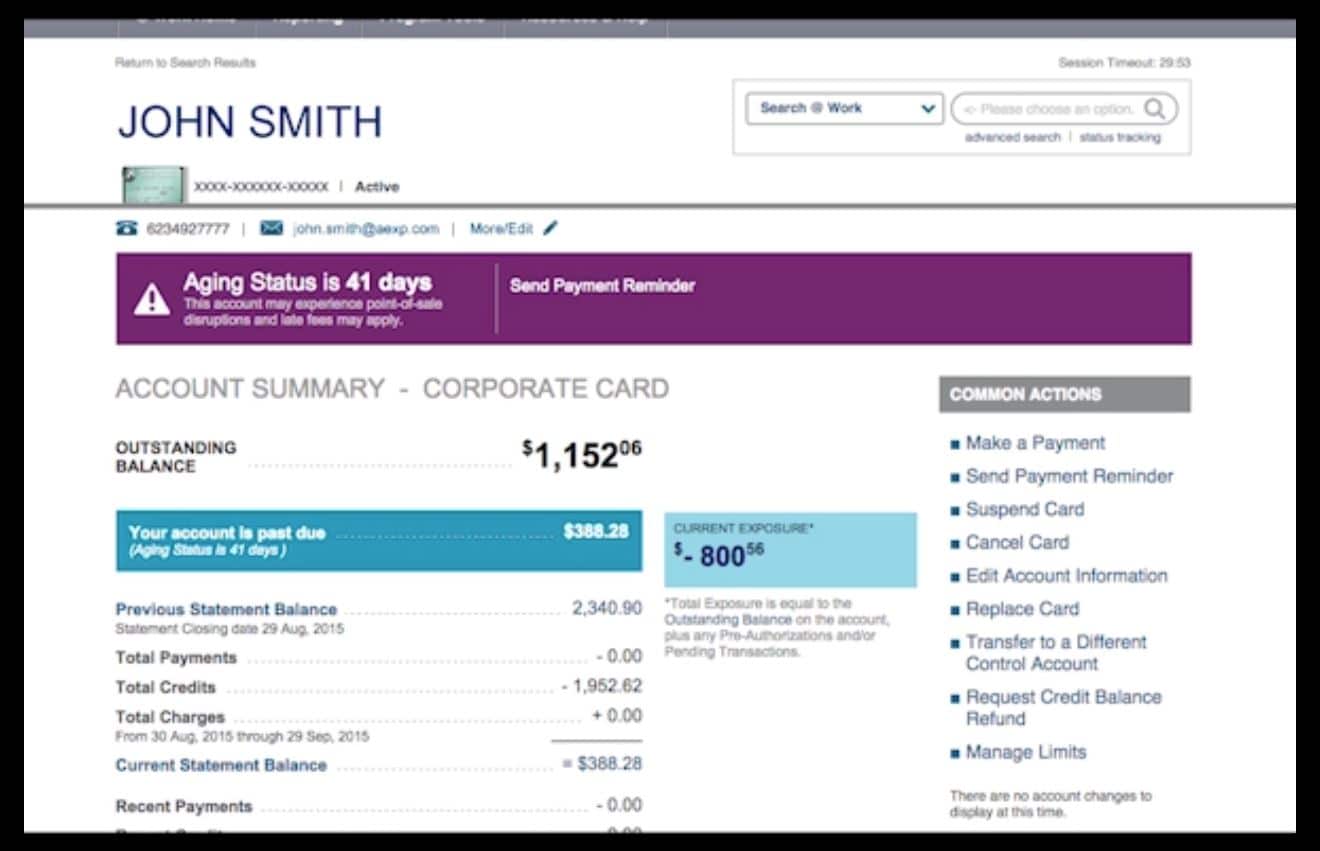This screenshot has height=851, width=1320.
Task: Click Send Payment Reminder in the purple banner
Action: [x=601, y=285]
